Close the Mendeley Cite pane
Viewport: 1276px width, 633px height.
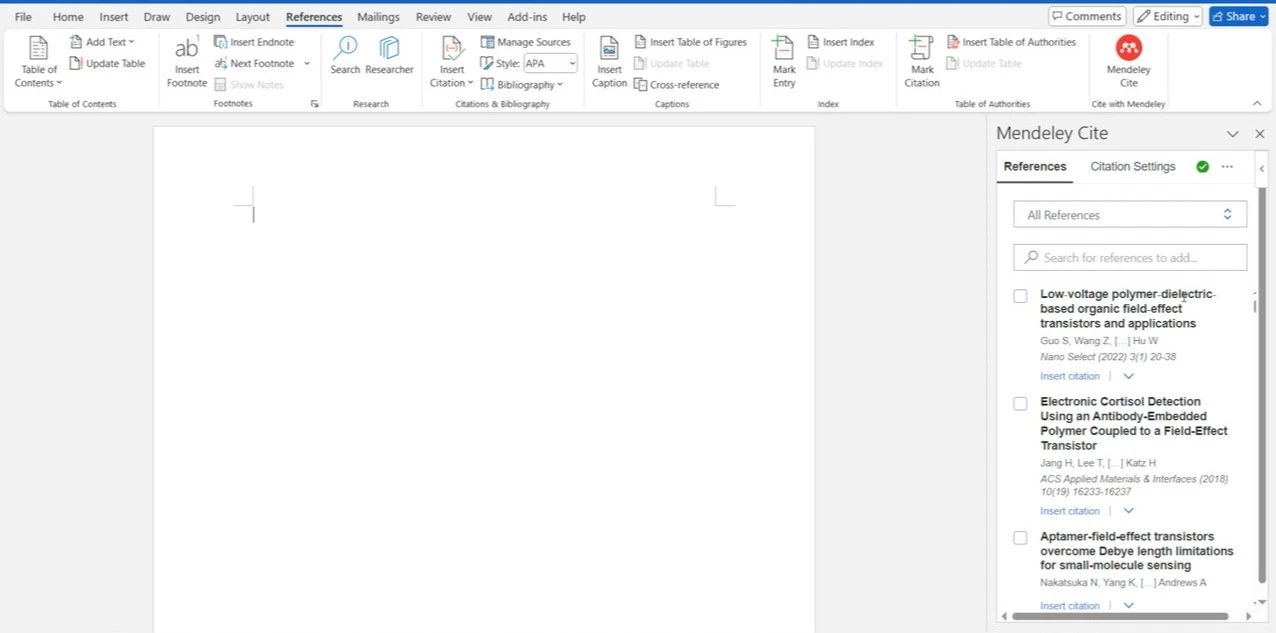(x=1260, y=134)
